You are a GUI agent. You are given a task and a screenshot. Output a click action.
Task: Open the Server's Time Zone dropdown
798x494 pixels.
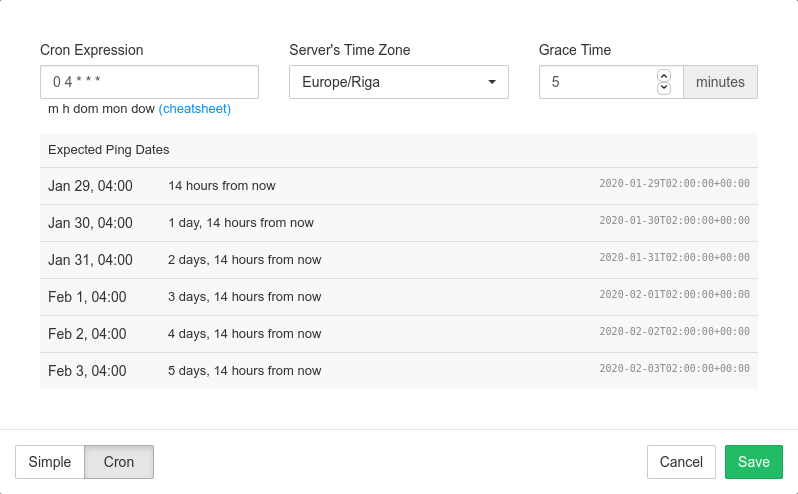(x=398, y=82)
